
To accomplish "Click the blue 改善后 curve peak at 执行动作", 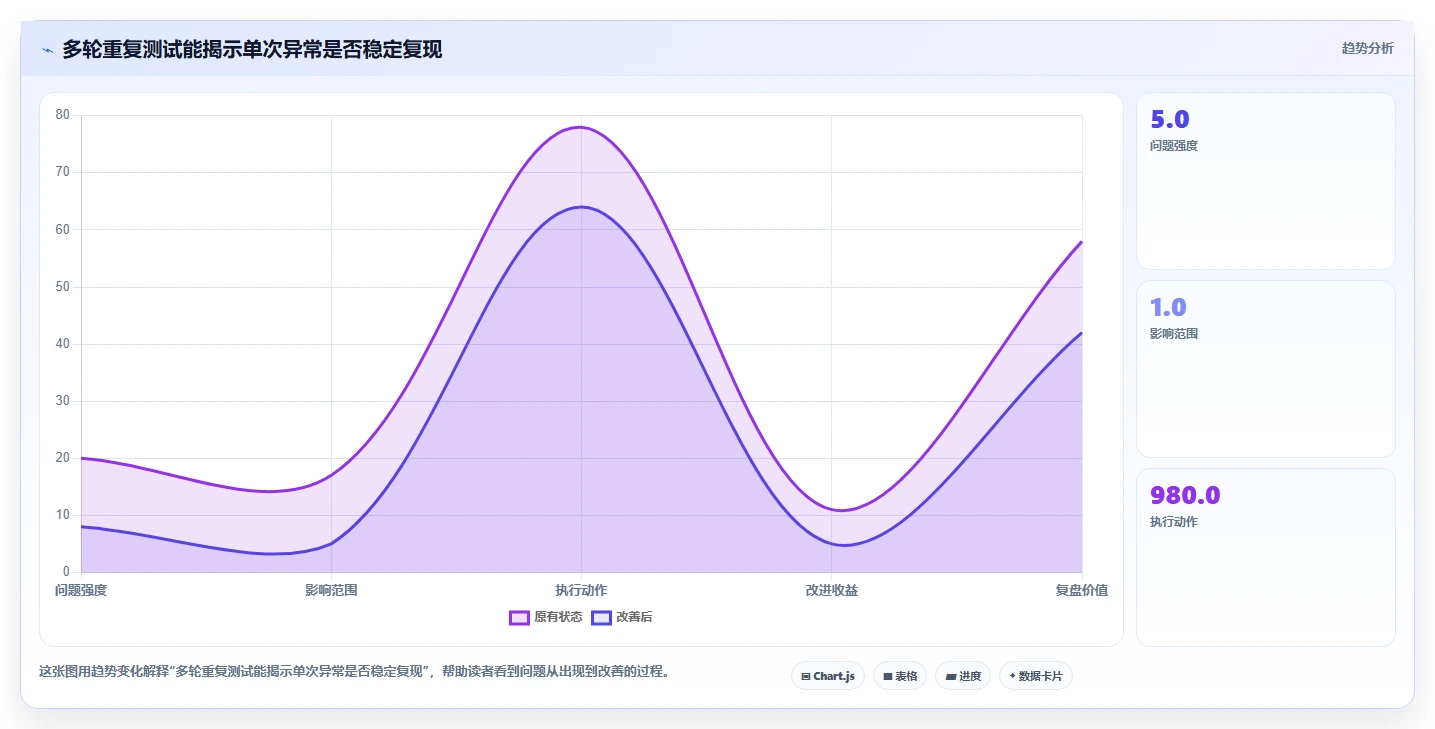I will pos(580,207).
